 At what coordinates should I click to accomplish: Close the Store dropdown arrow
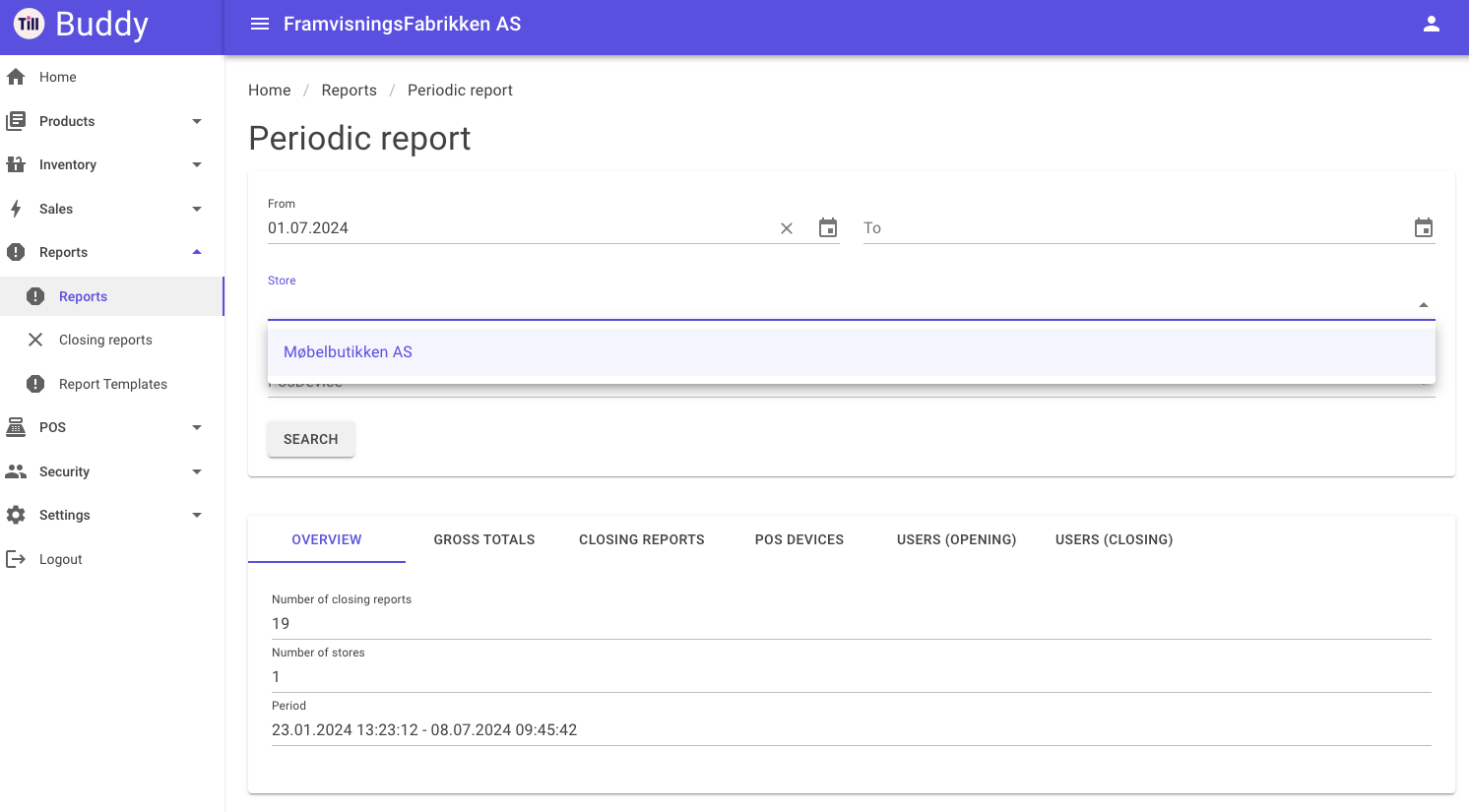click(1424, 305)
